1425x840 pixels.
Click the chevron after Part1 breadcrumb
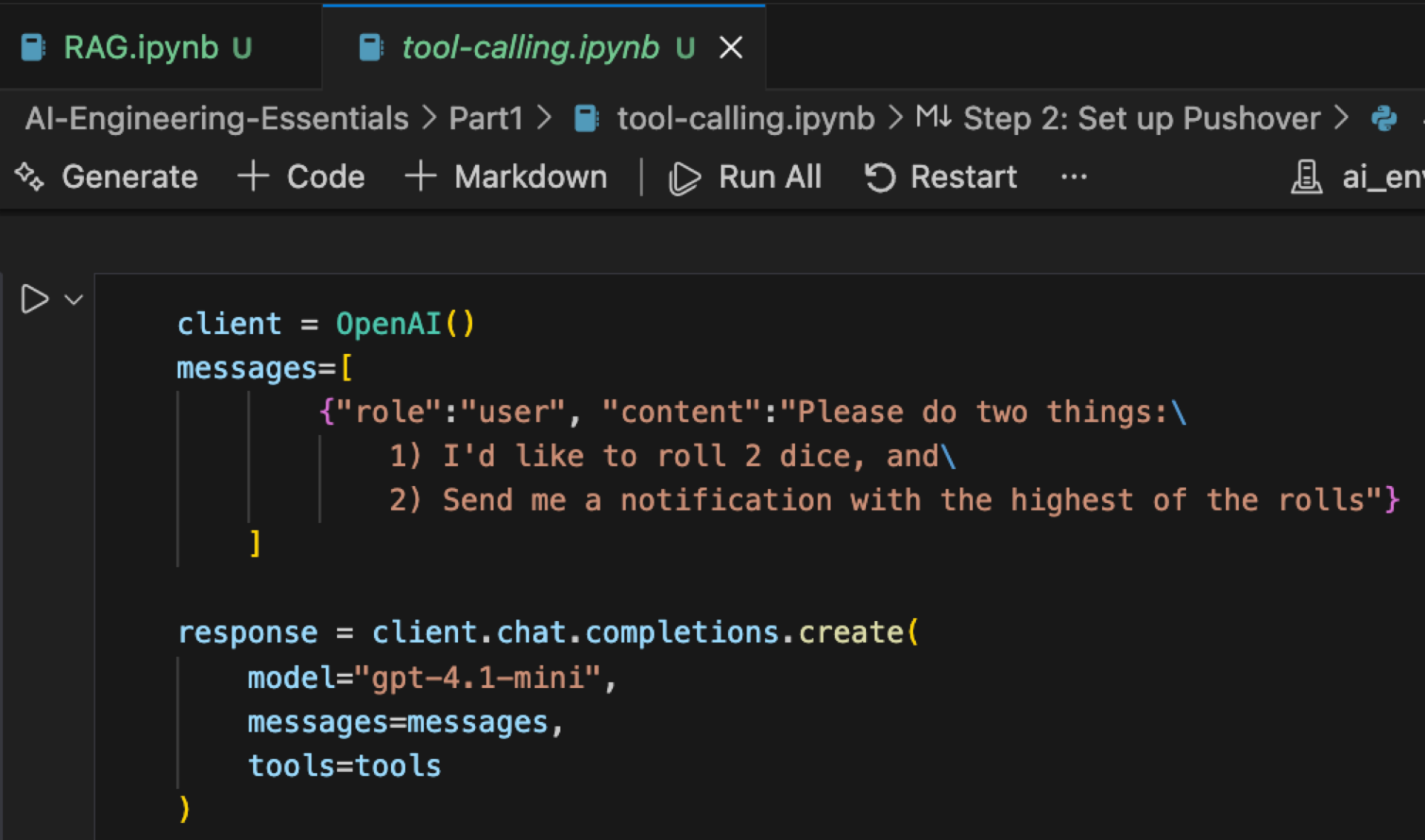coord(545,119)
